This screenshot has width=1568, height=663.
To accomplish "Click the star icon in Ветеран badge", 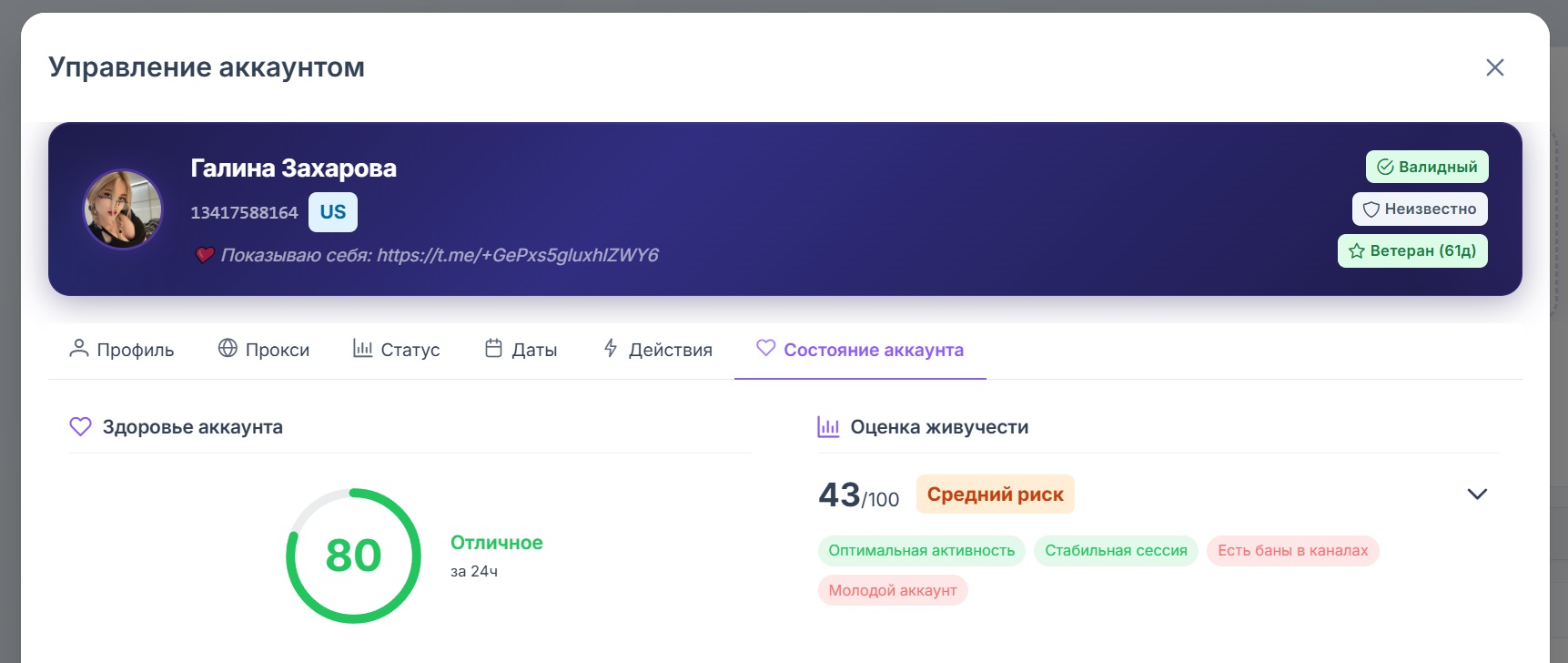I will point(1357,251).
